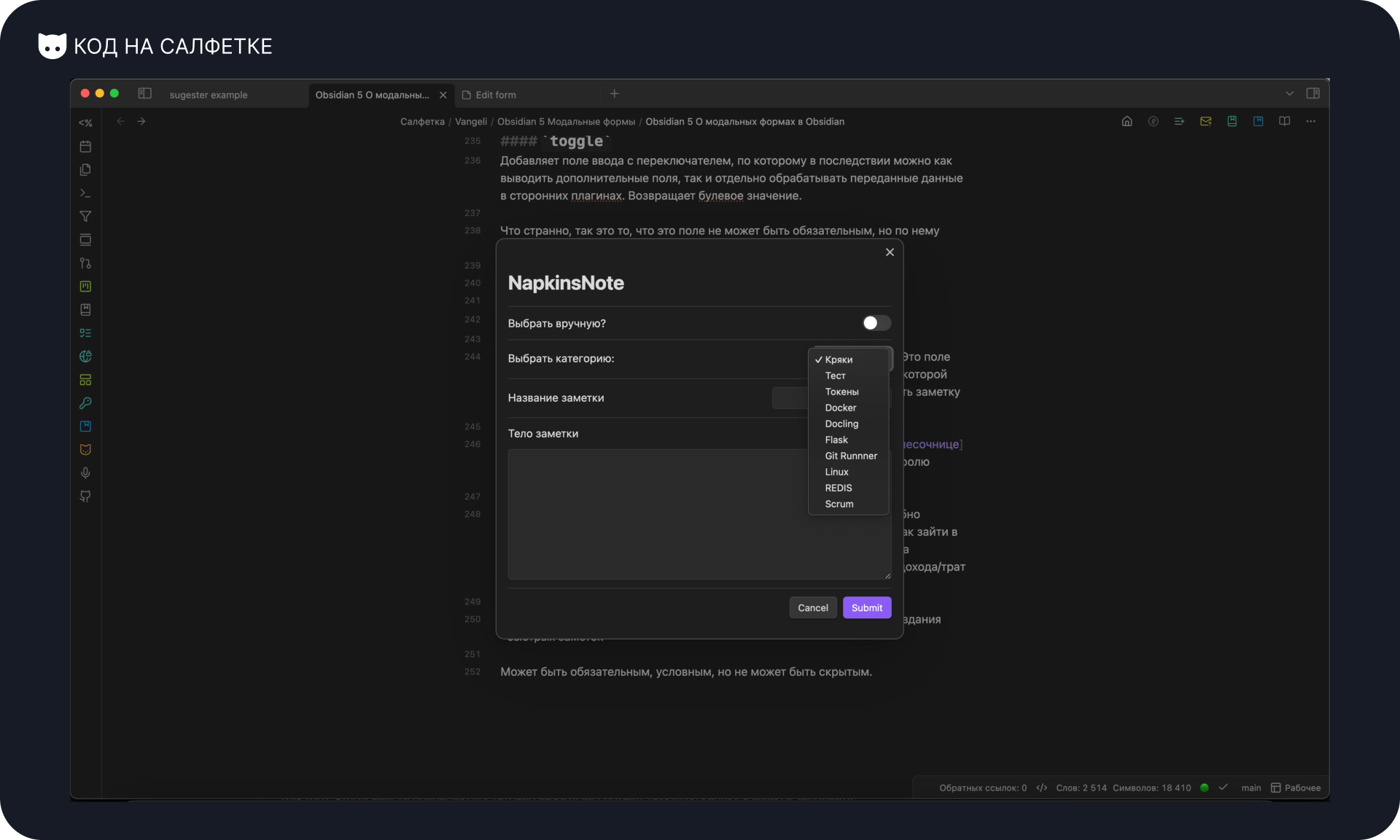Image resolution: width=1400 pixels, height=840 pixels.
Task: Navigate forward with the right arrow
Action: tap(141, 121)
